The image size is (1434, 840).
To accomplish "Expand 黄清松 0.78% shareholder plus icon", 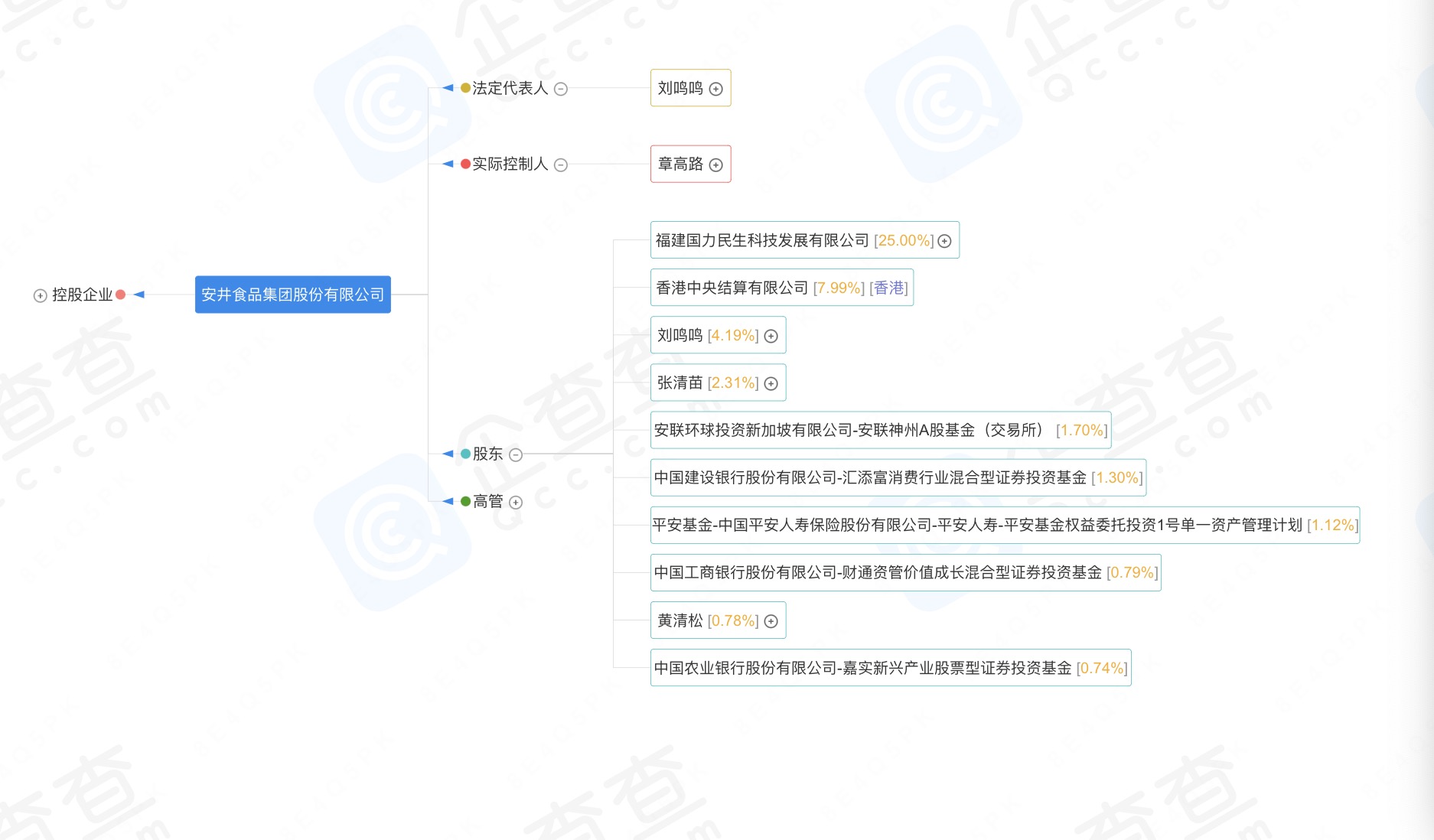I will tap(771, 621).
